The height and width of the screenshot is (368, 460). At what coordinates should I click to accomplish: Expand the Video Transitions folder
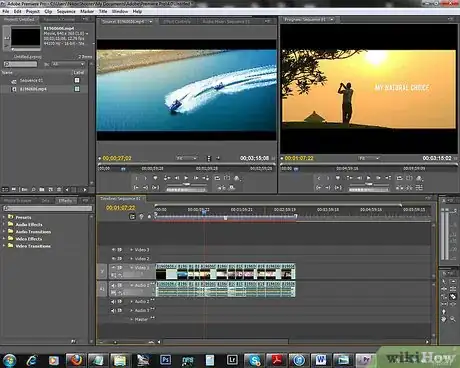(x=4, y=246)
